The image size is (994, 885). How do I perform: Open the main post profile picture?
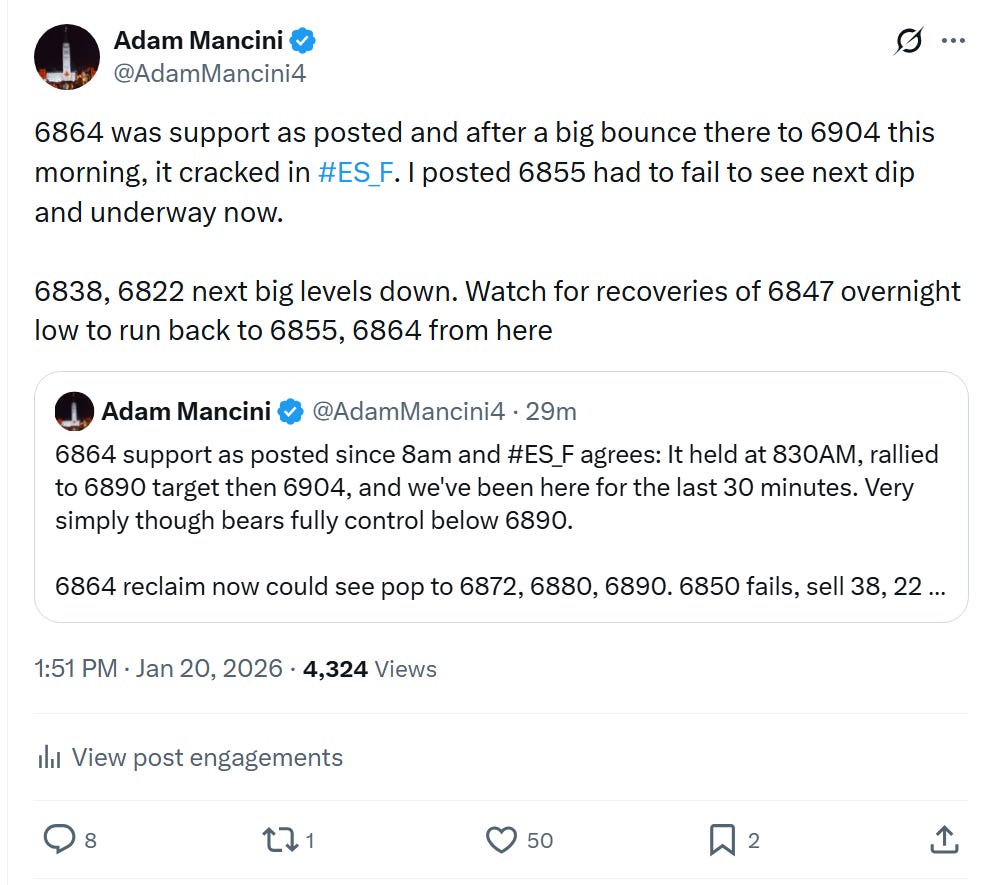[66, 56]
